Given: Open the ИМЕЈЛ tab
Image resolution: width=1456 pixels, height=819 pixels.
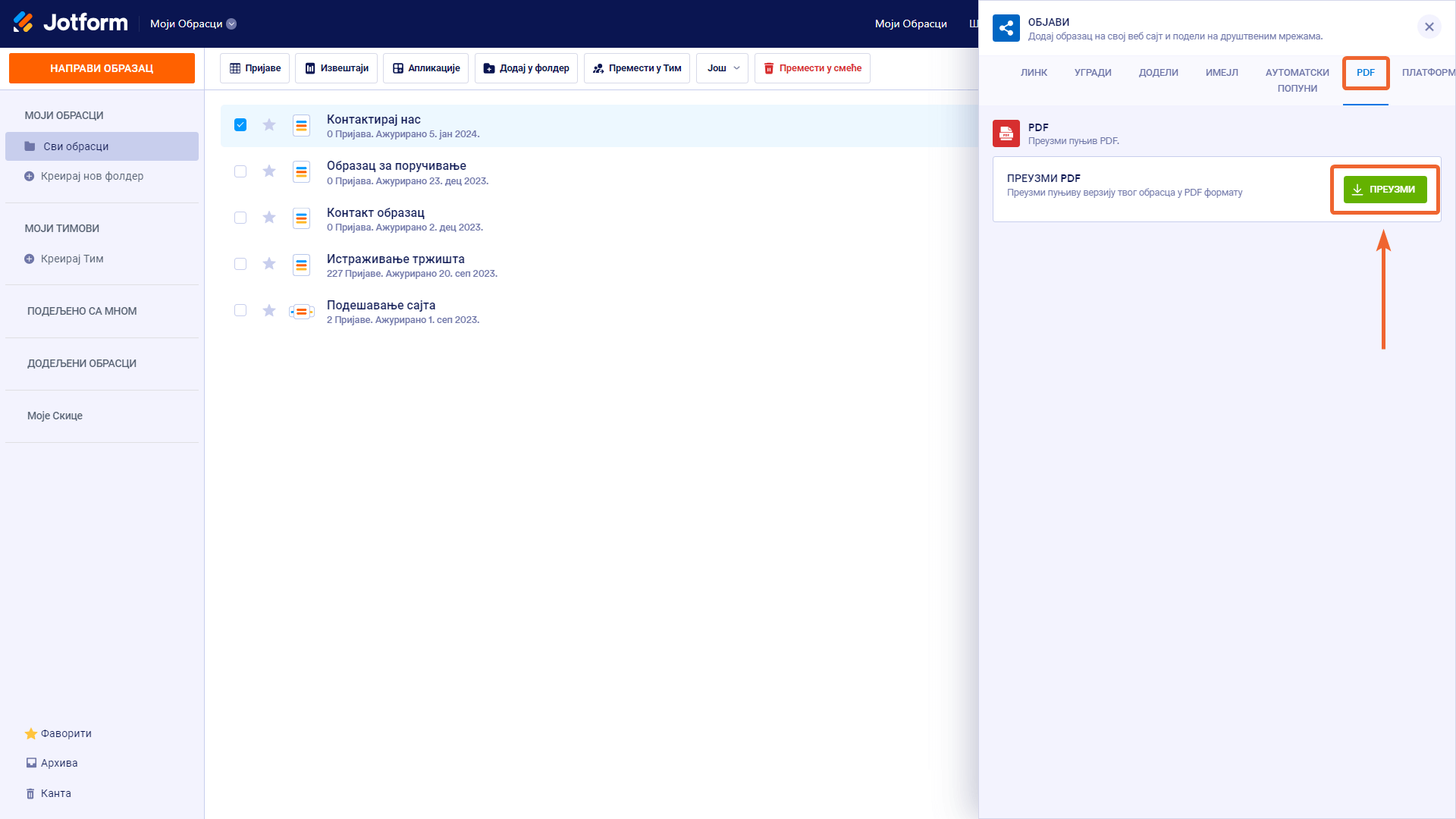Looking at the screenshot, I should pos(1222,73).
